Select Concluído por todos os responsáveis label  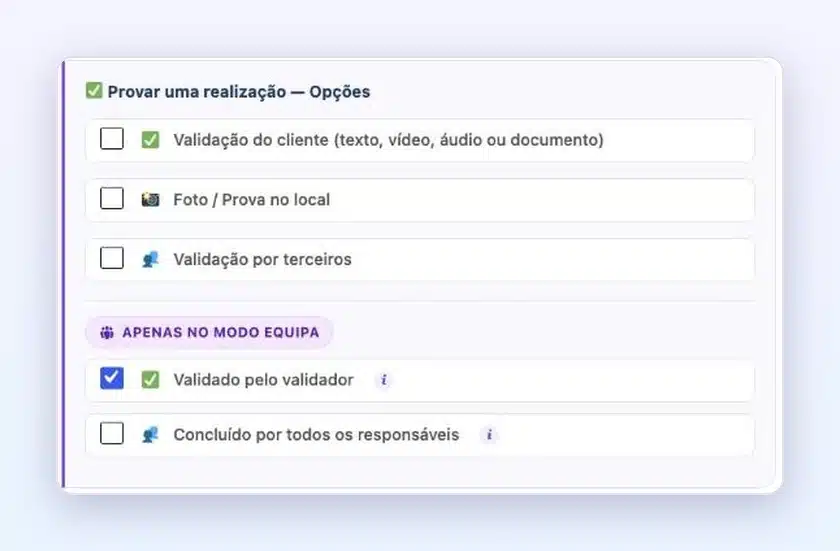tap(316, 434)
